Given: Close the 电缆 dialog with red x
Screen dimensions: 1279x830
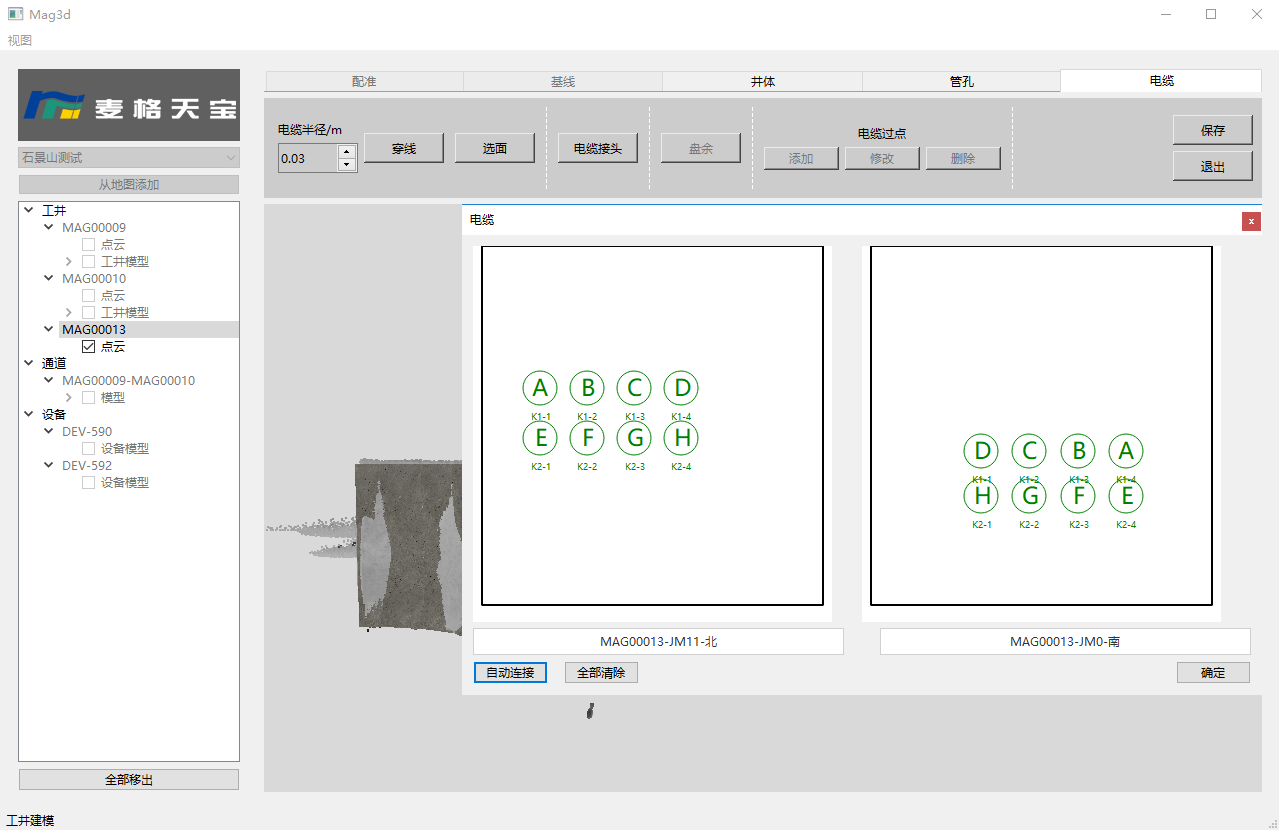Looking at the screenshot, I should (1251, 221).
